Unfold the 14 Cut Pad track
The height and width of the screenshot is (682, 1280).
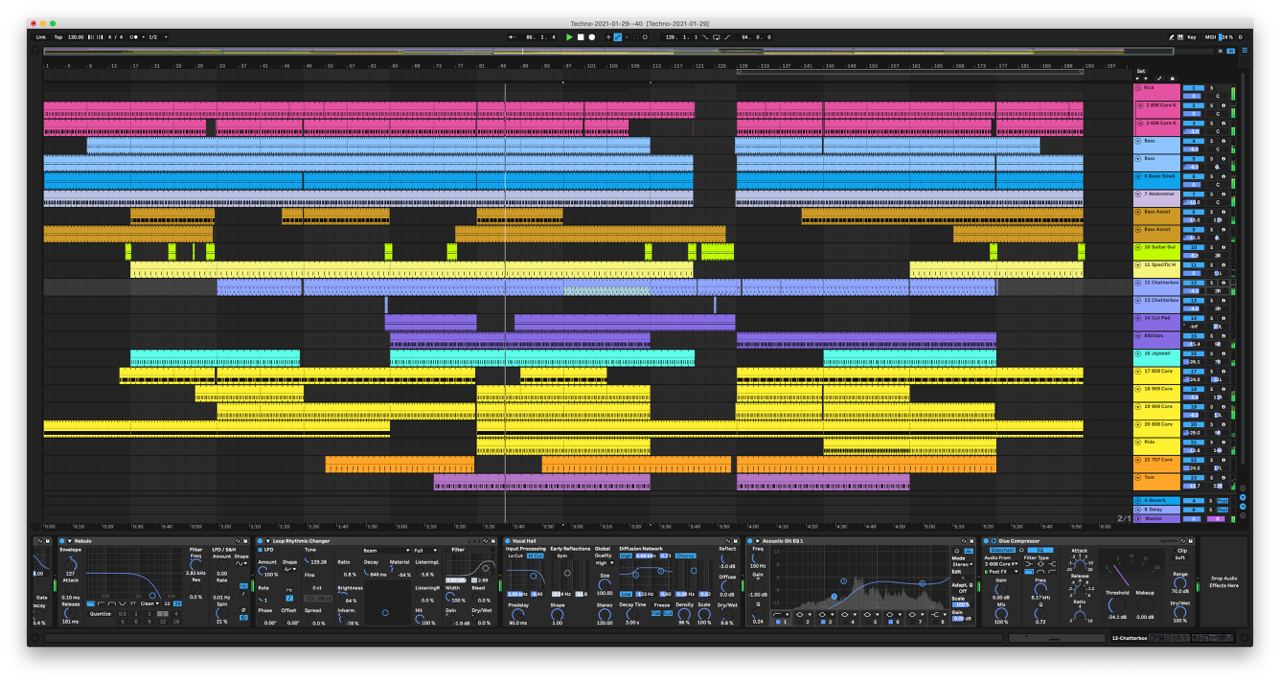point(1138,318)
